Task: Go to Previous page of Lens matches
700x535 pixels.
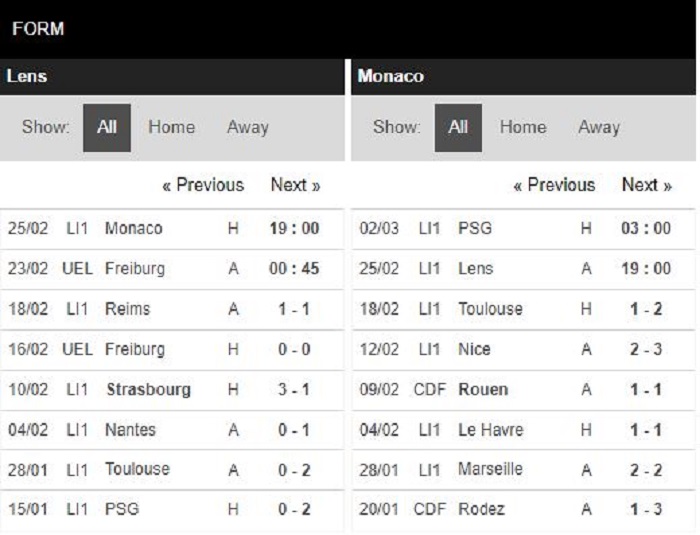Action: pyautogui.click(x=203, y=185)
